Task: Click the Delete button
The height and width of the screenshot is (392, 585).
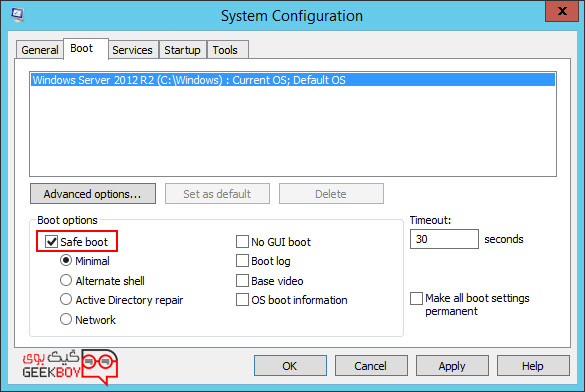Action: point(331,194)
